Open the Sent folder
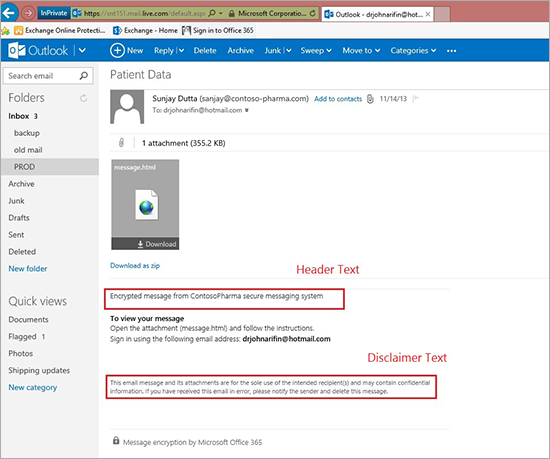The image size is (550, 459). click(x=16, y=235)
